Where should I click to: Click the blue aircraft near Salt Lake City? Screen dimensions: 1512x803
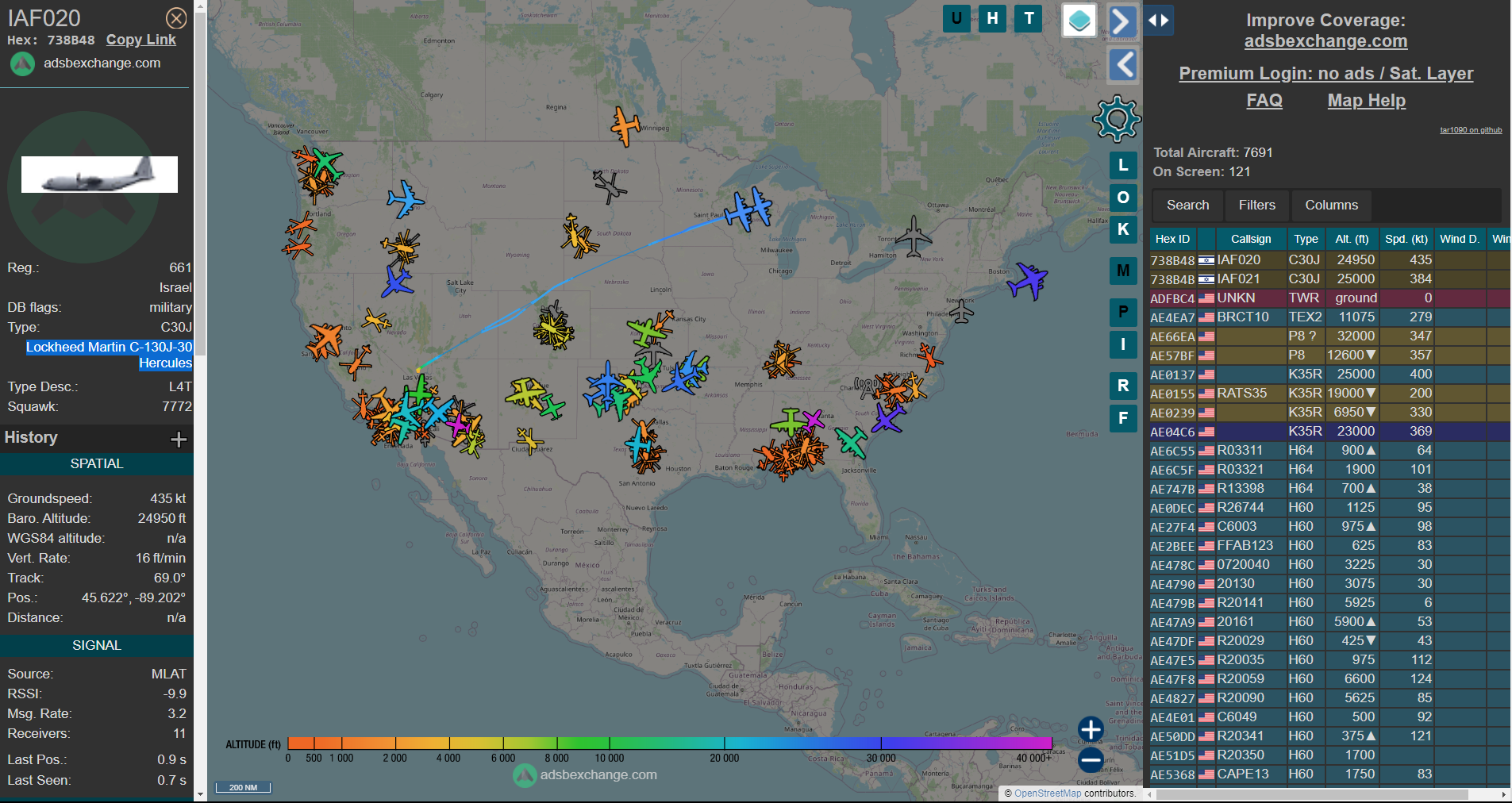click(397, 282)
